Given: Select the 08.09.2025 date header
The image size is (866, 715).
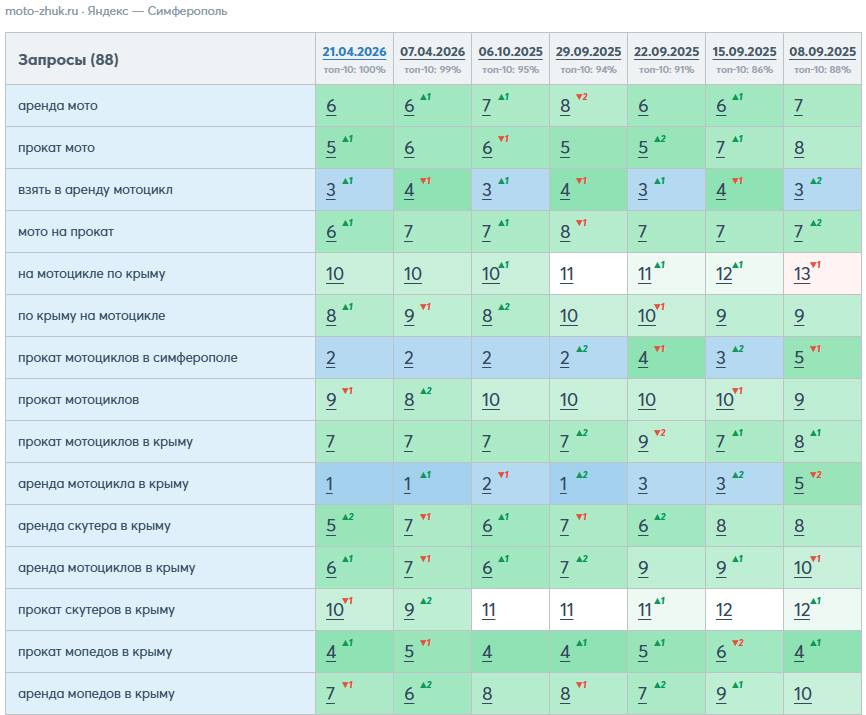Looking at the screenshot, I should click(822, 52).
